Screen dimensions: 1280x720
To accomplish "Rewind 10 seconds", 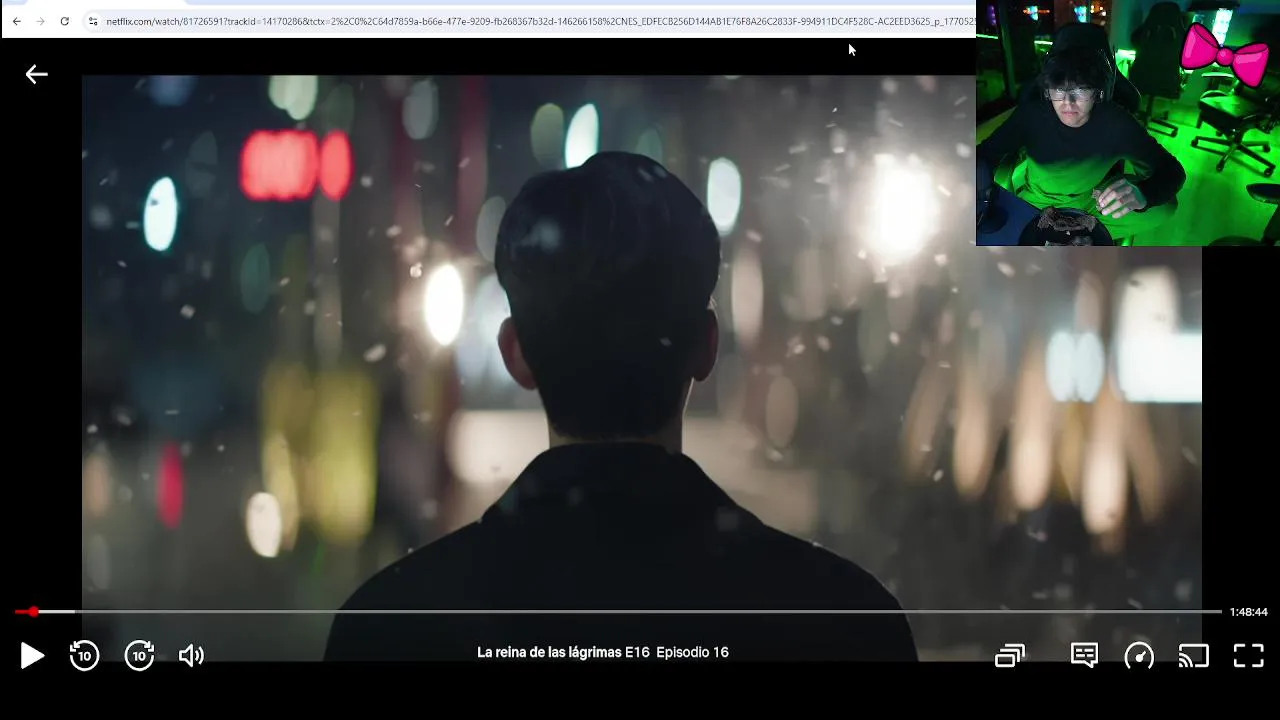I will coord(84,656).
